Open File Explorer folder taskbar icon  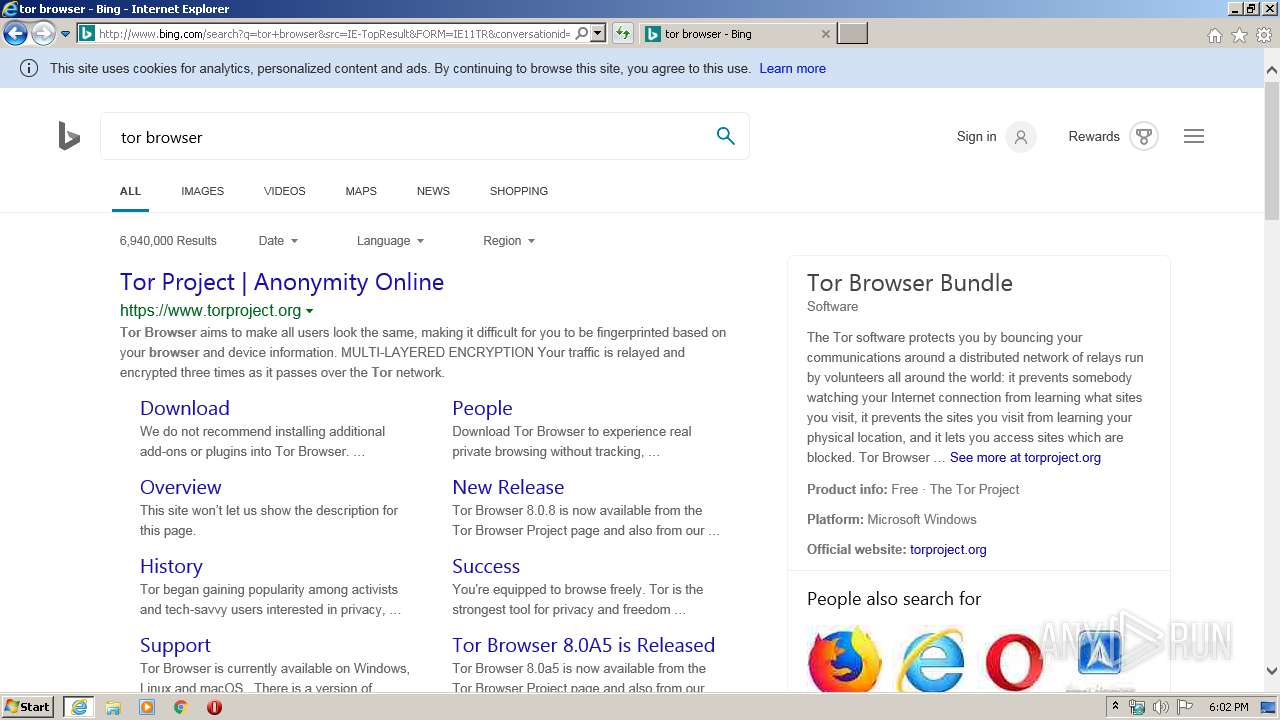113,707
